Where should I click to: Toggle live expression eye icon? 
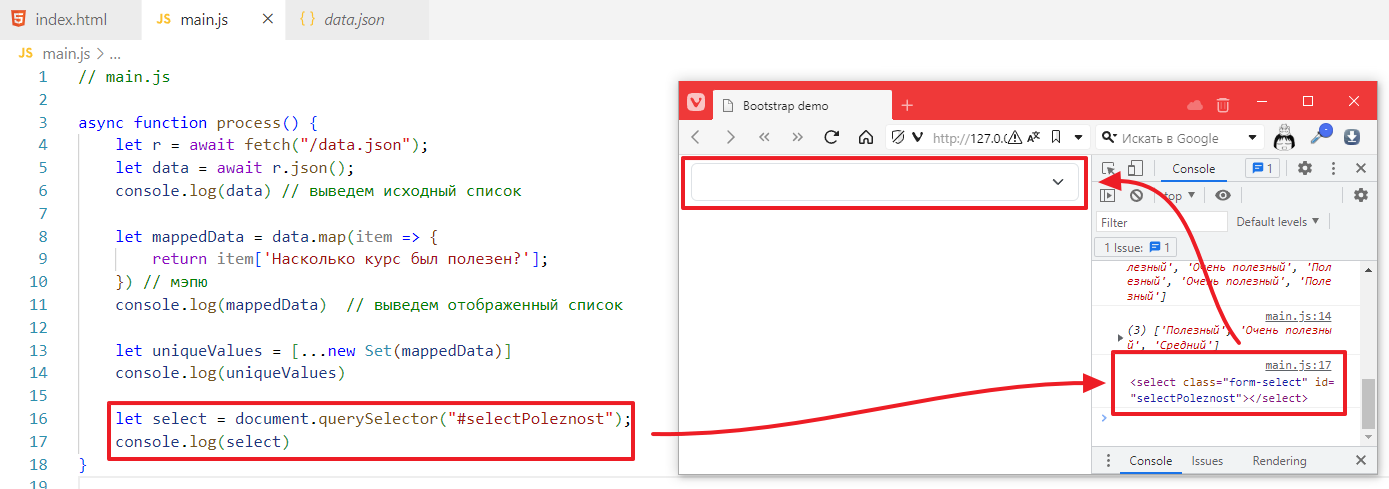[x=1222, y=196]
